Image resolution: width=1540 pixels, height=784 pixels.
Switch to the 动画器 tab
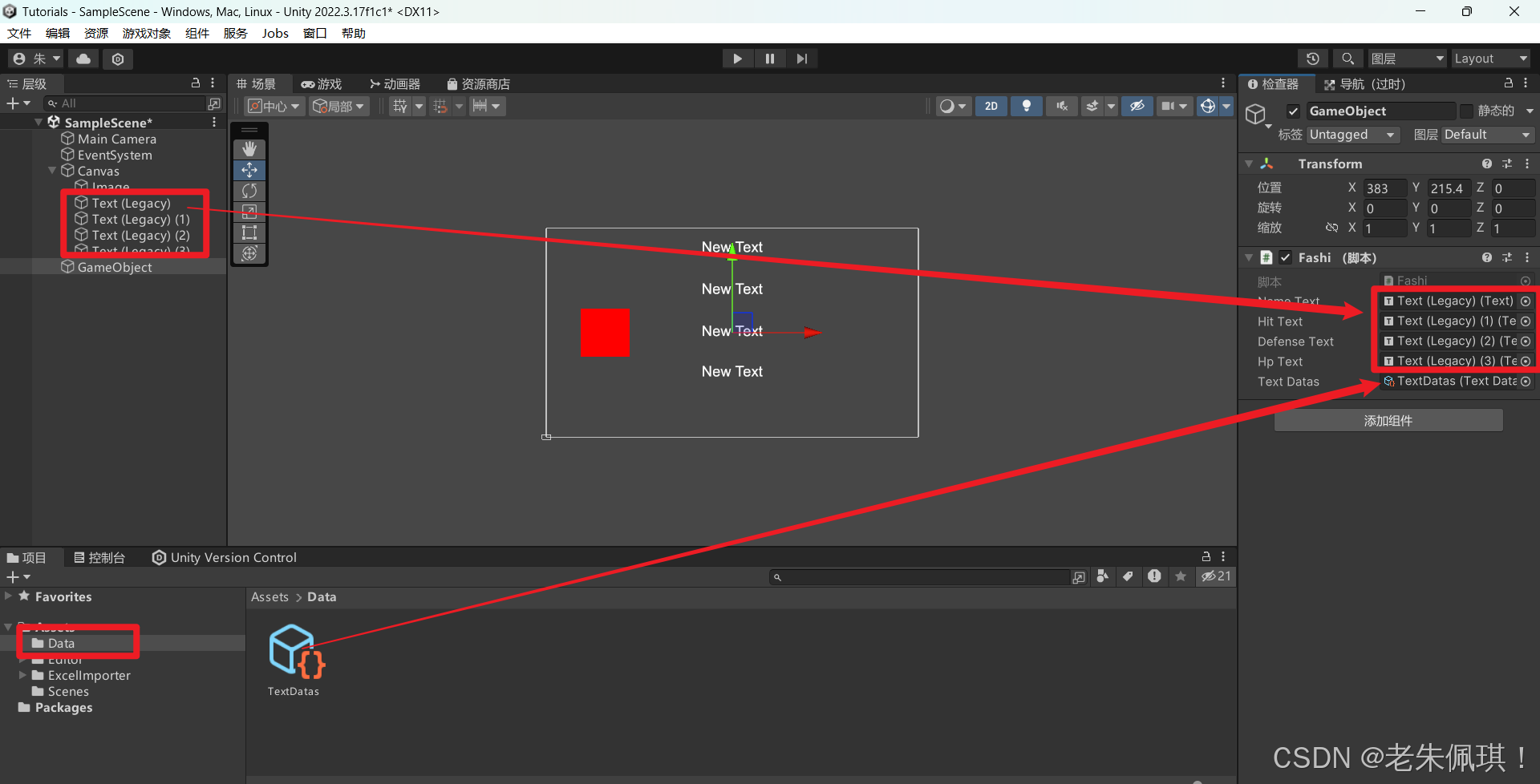395,84
